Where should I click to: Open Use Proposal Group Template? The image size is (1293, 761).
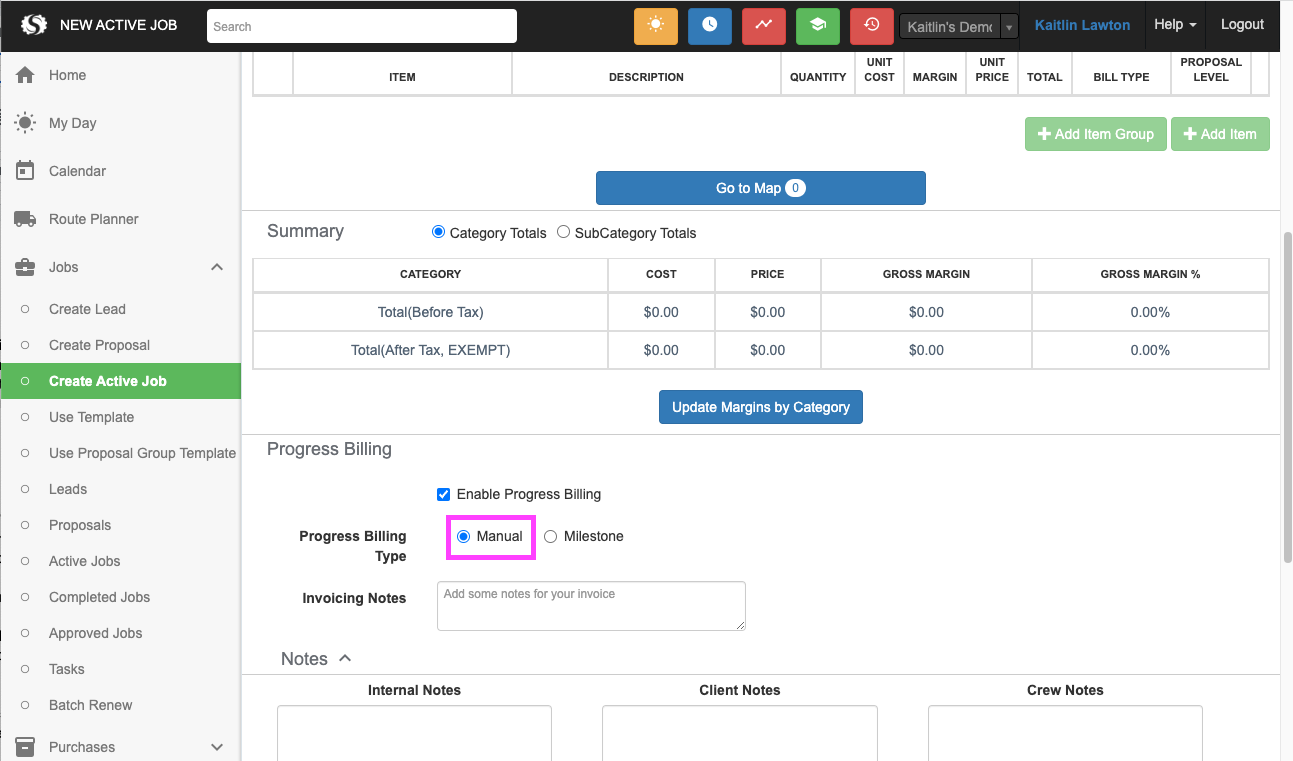[x=142, y=453]
